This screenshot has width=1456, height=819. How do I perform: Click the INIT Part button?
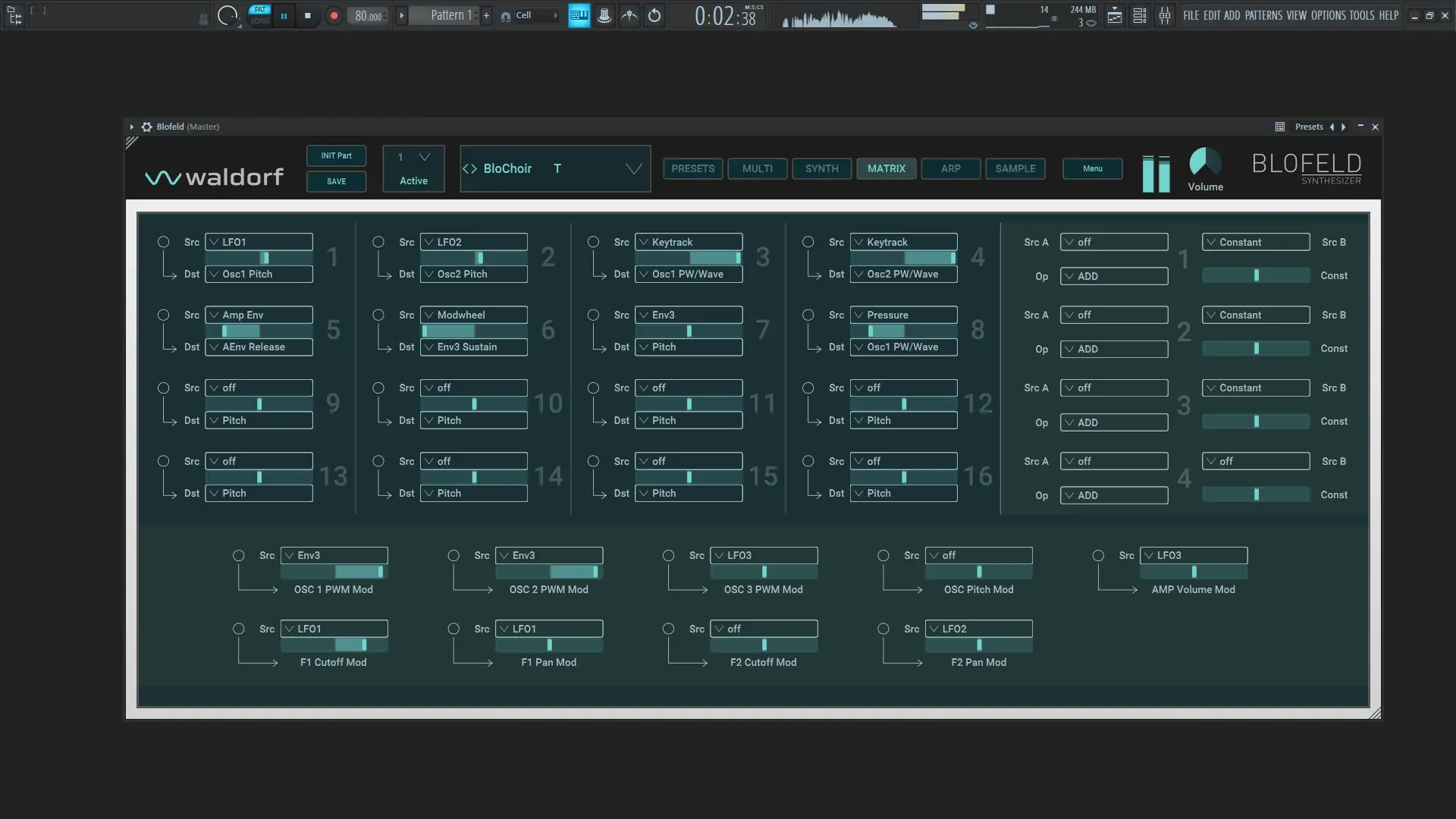click(336, 155)
